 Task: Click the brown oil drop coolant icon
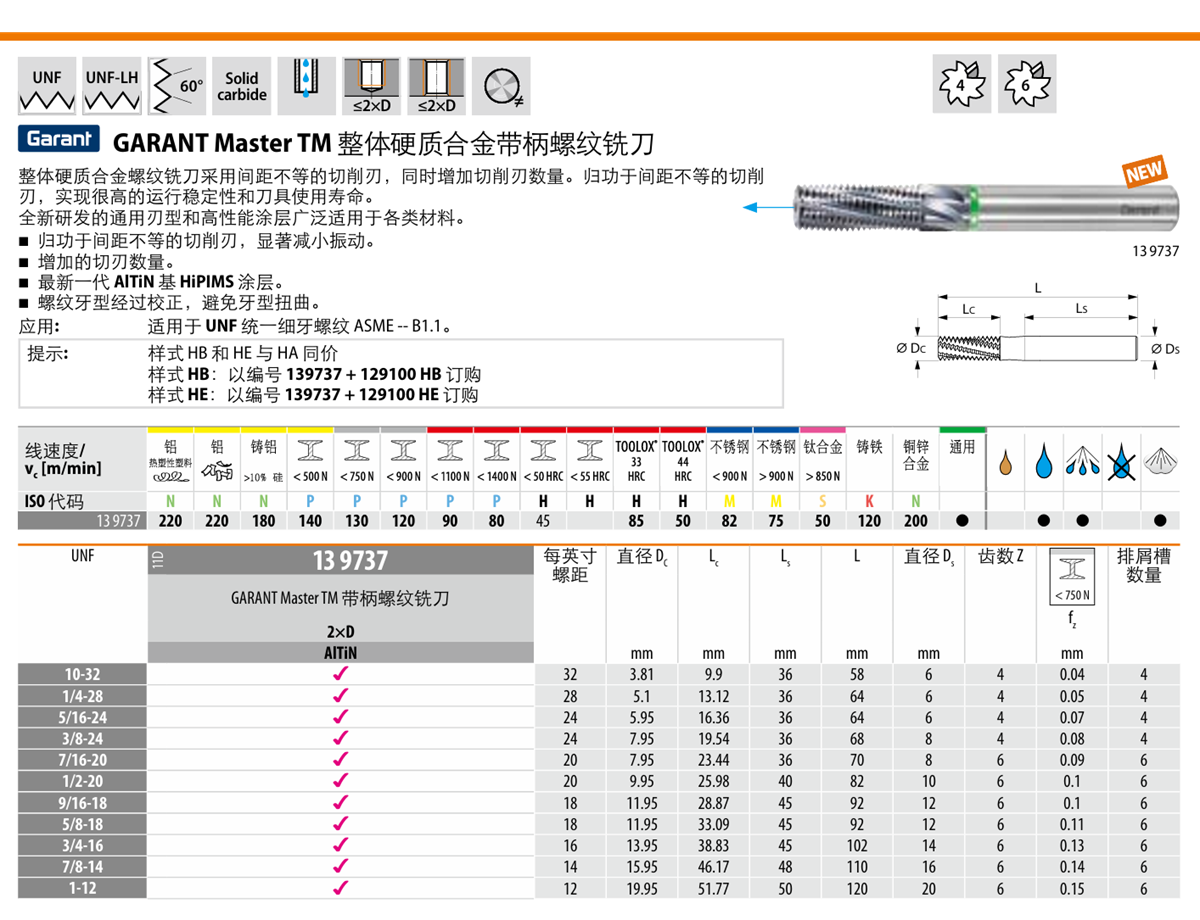click(x=1008, y=463)
